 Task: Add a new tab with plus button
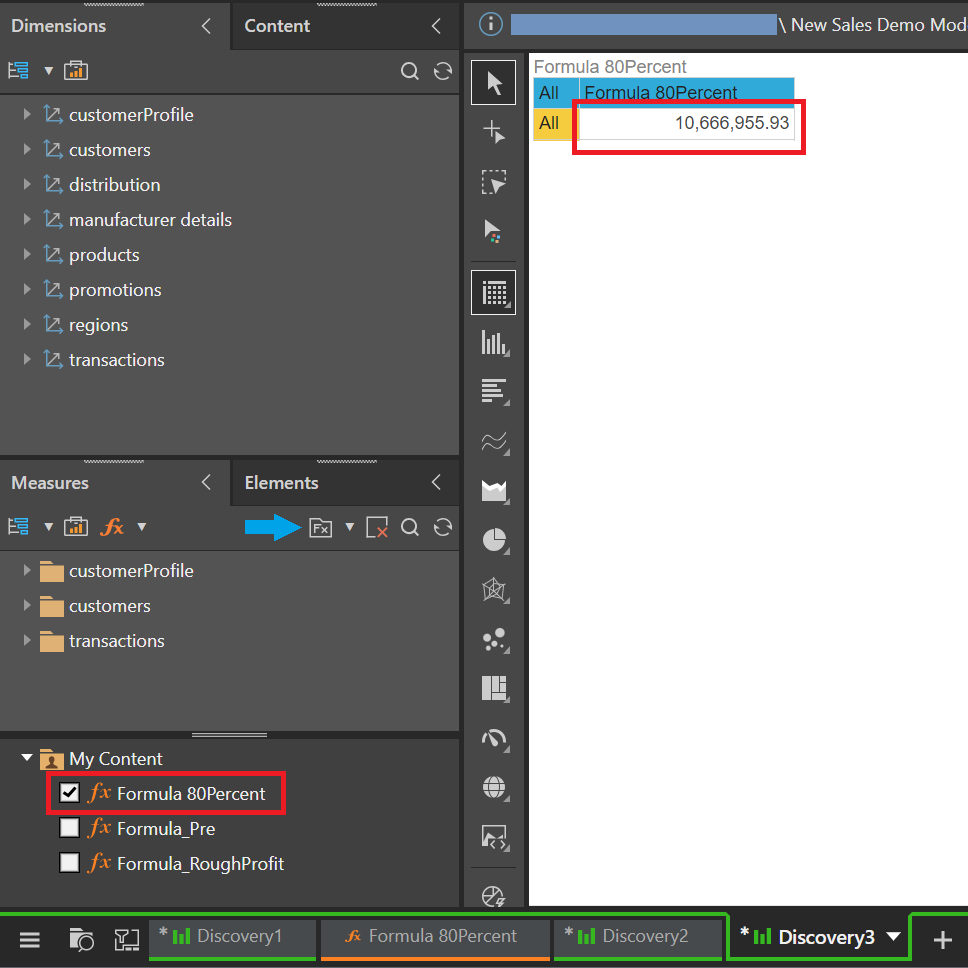[942, 940]
